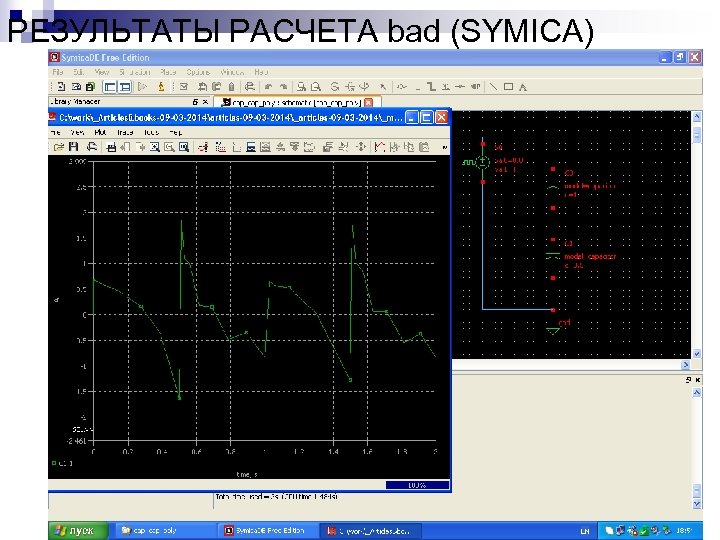Screen dimensions: 720x540
Task: Toggle the pin on the bottom output panel
Action: point(687,382)
